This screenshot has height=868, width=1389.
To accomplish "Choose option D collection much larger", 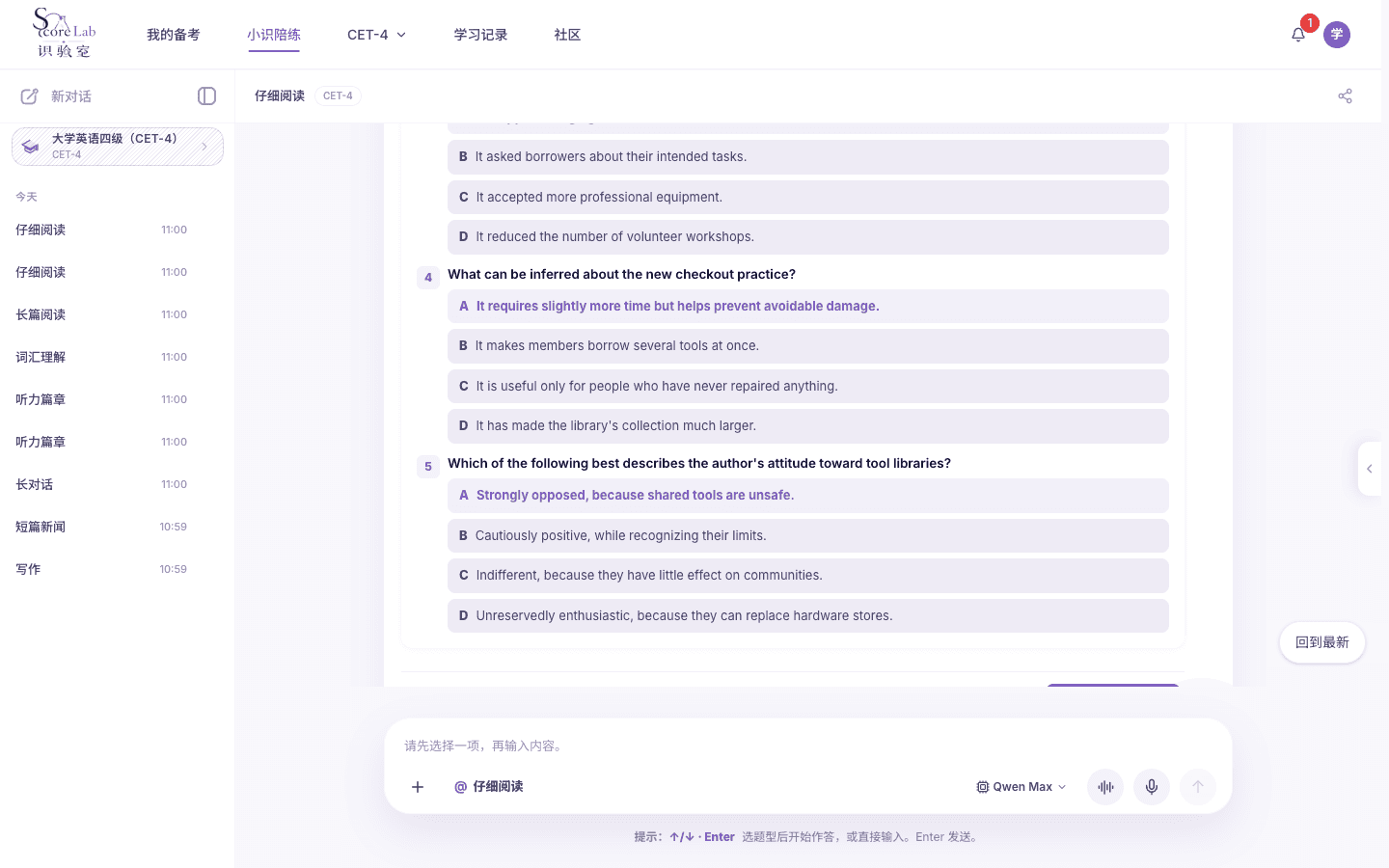I will (808, 426).
